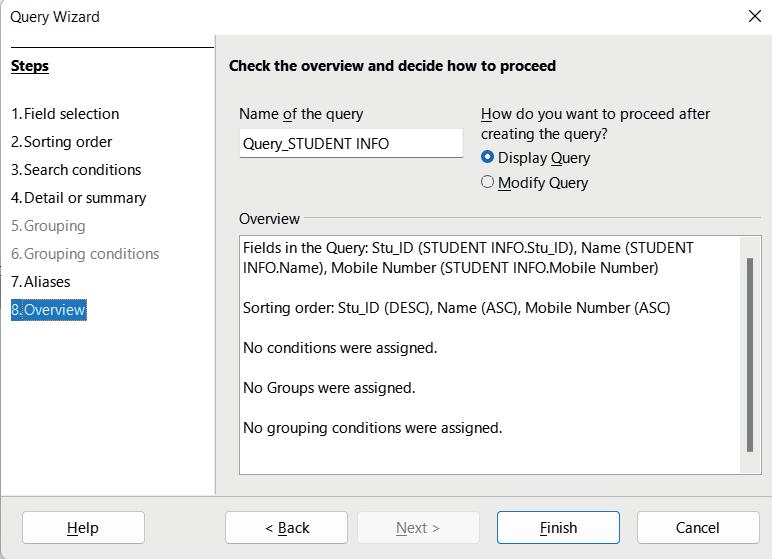The image size is (772, 559).
Task: Select the Display Query radio option
Action: (x=488, y=157)
